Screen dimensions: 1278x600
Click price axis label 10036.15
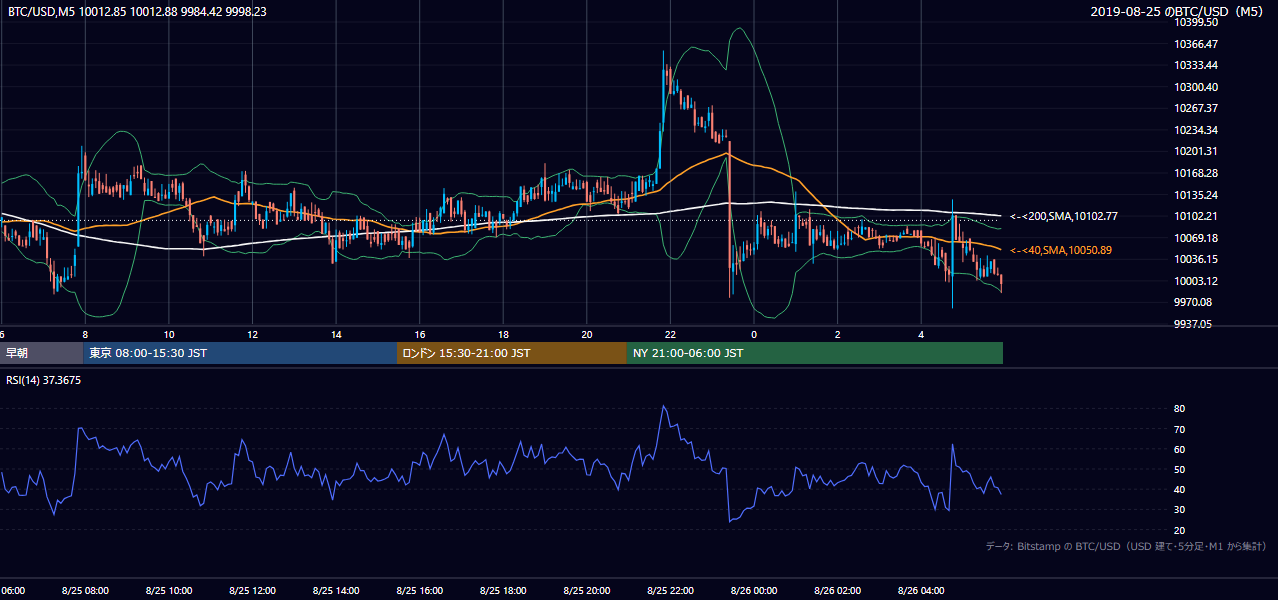coord(1195,259)
